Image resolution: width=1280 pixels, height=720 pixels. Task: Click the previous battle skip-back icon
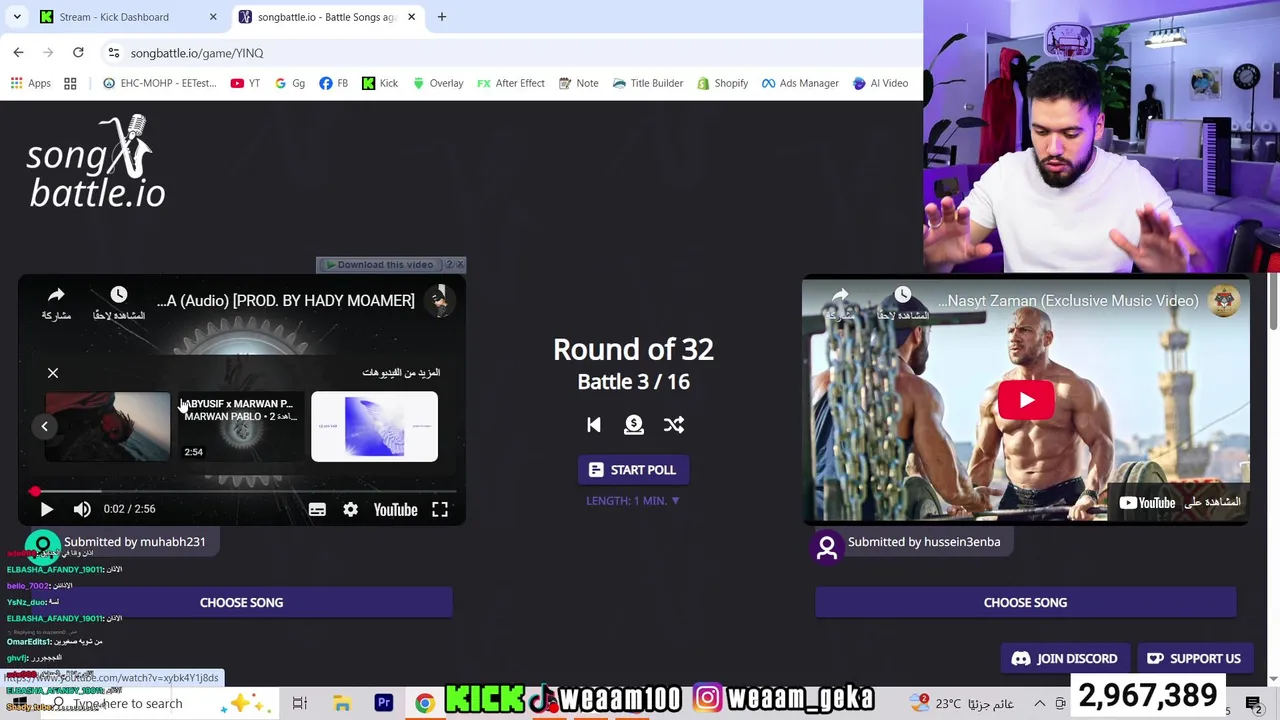[594, 425]
